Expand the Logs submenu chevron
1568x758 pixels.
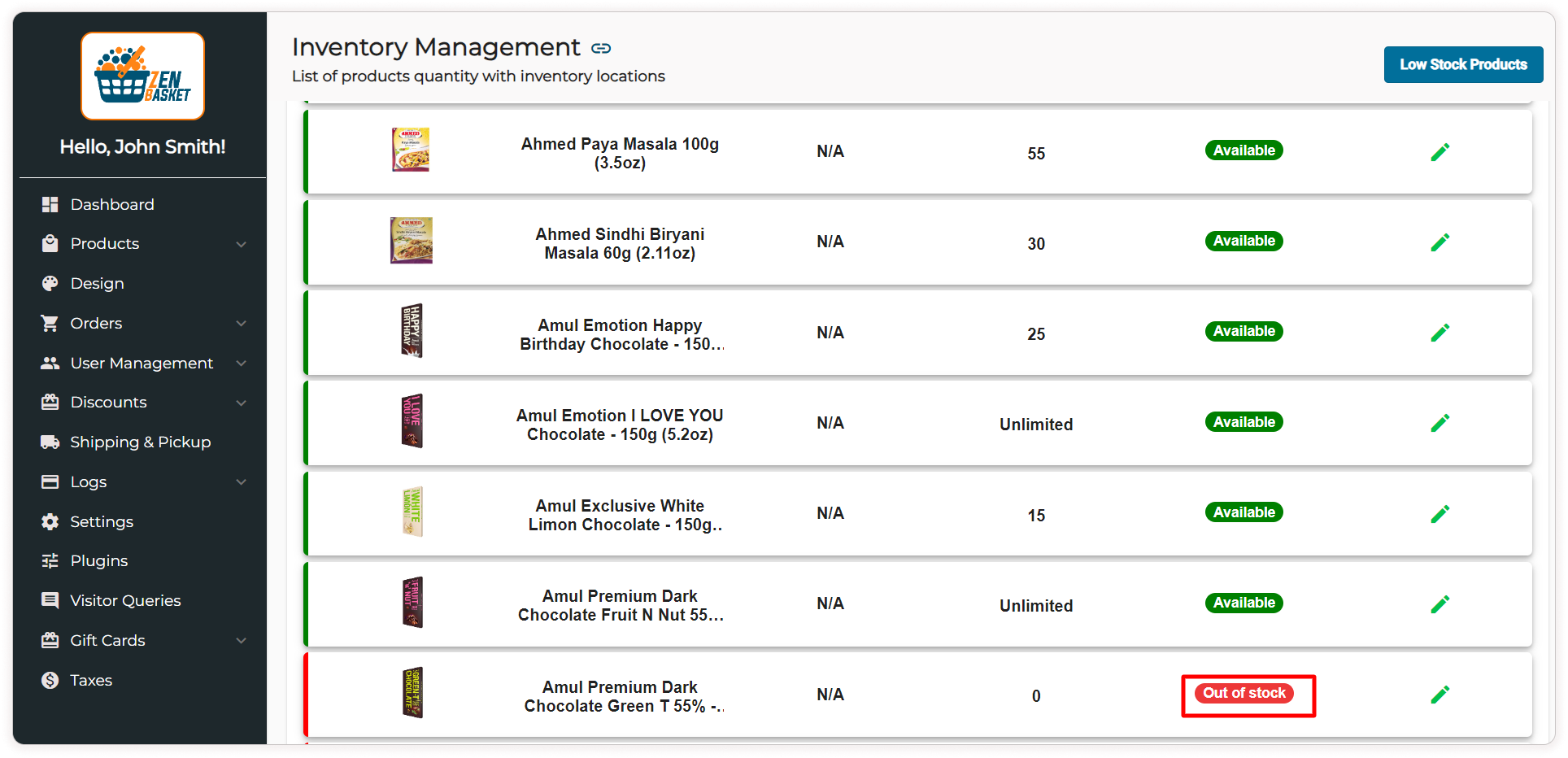[241, 482]
